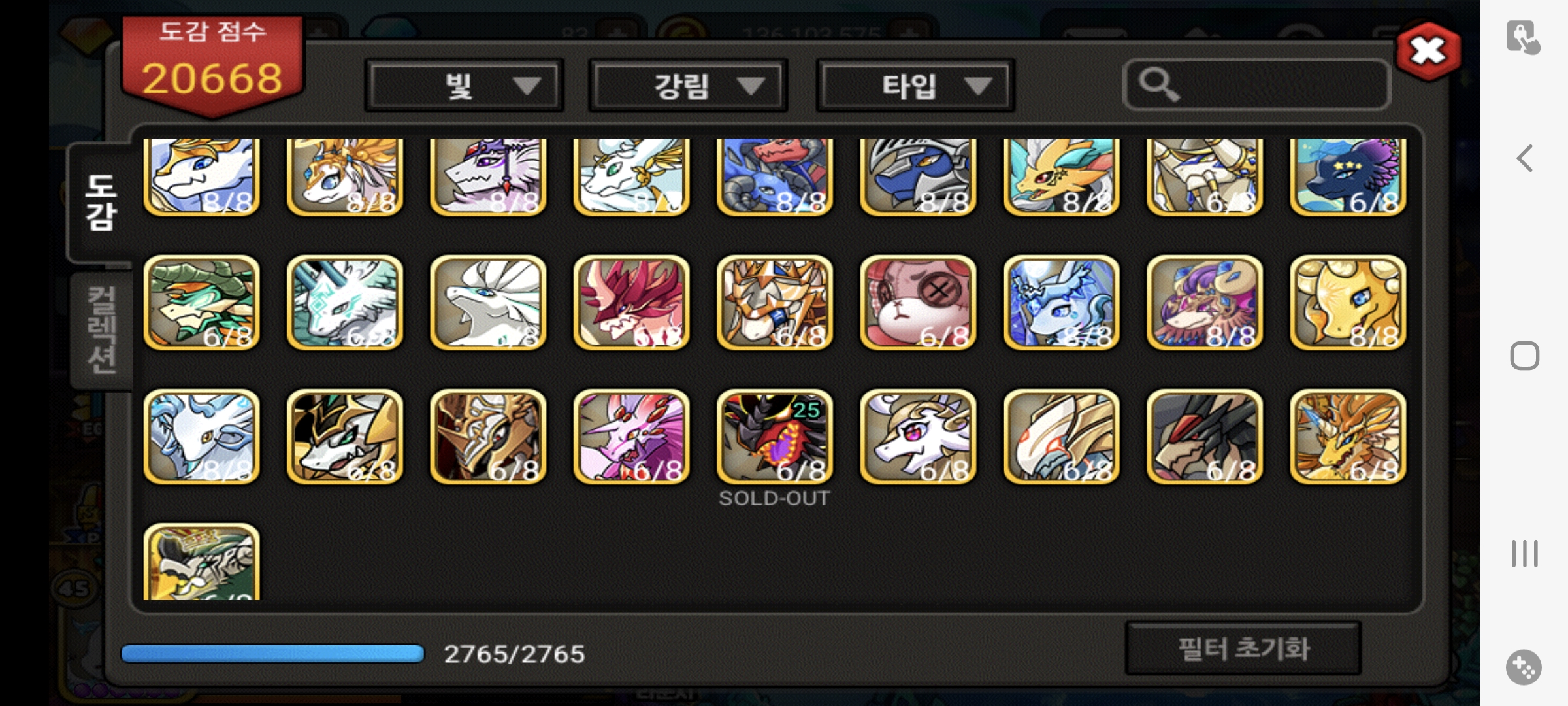The height and width of the screenshot is (706, 1568).
Task: Switch to the 도감 tab
Action: [101, 201]
